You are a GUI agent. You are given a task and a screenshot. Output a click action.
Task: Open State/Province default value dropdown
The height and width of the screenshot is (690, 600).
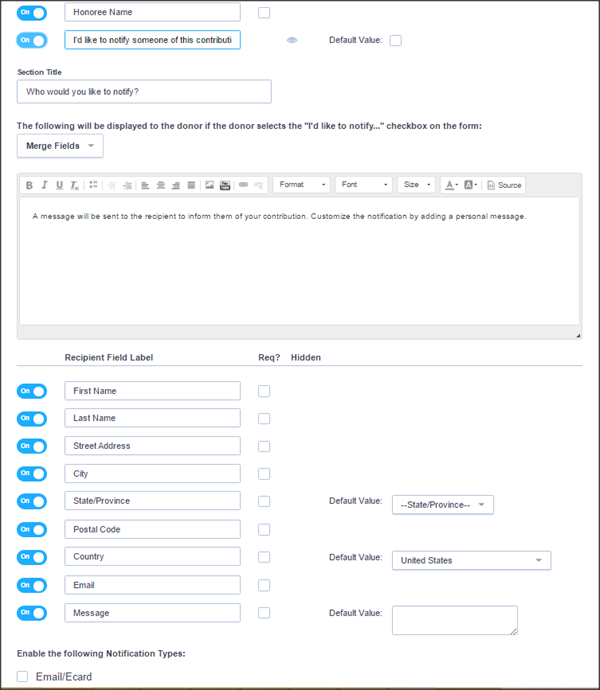443,505
